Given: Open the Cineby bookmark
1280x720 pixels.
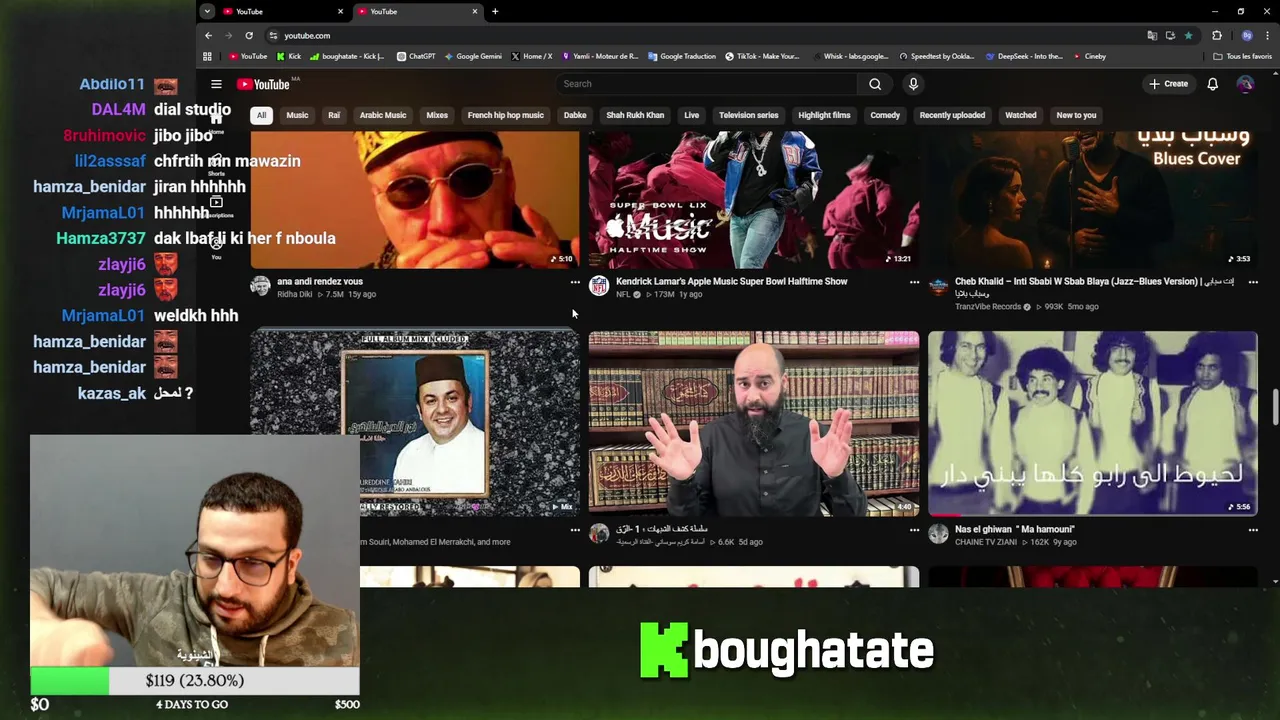Looking at the screenshot, I should coord(1090,56).
